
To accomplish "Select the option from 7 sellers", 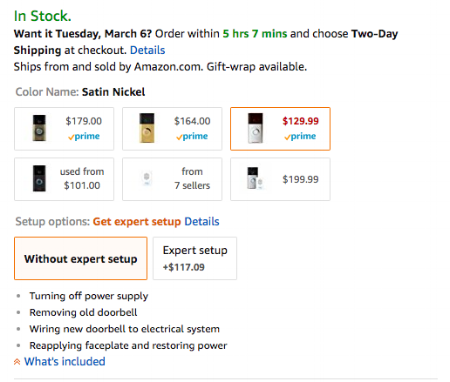I will [172, 179].
